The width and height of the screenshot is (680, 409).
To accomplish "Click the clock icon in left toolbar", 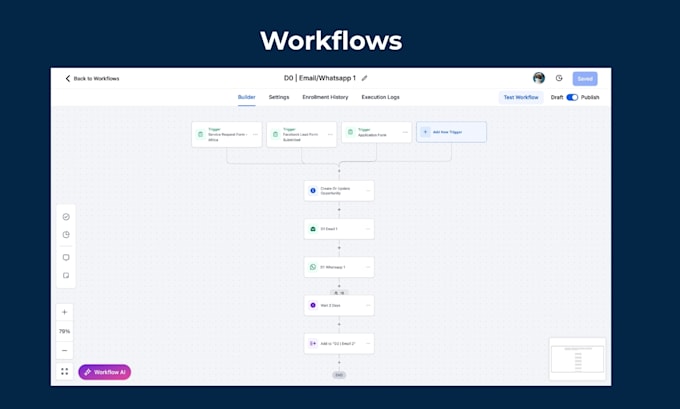I will 66,235.
